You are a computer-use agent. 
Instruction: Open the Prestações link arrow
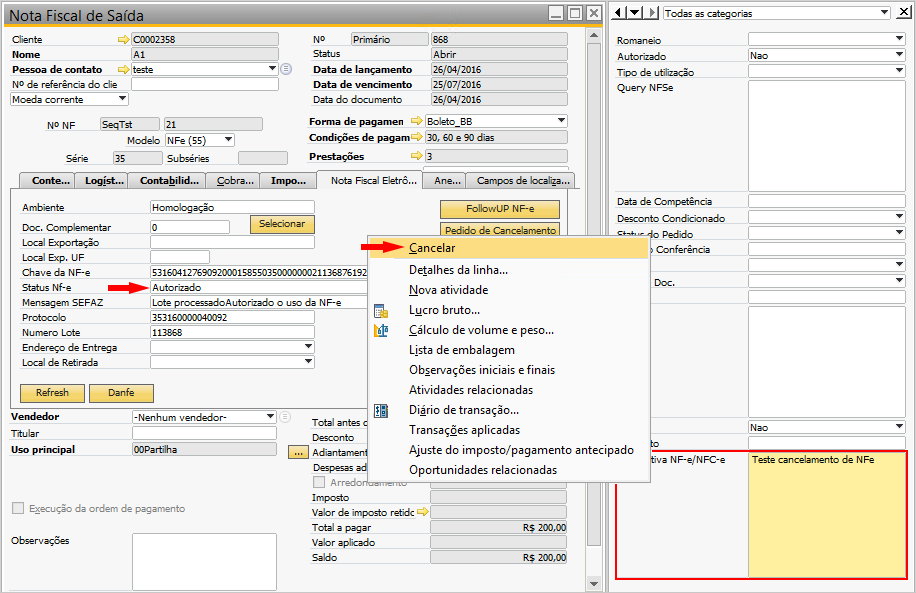pyautogui.click(x=417, y=155)
